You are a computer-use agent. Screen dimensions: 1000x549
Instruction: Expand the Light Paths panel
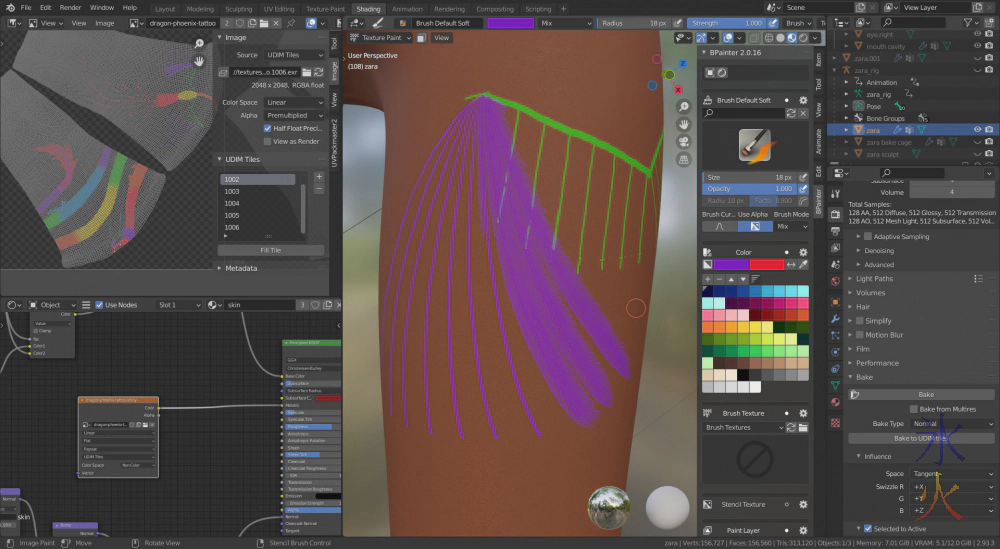pos(874,279)
